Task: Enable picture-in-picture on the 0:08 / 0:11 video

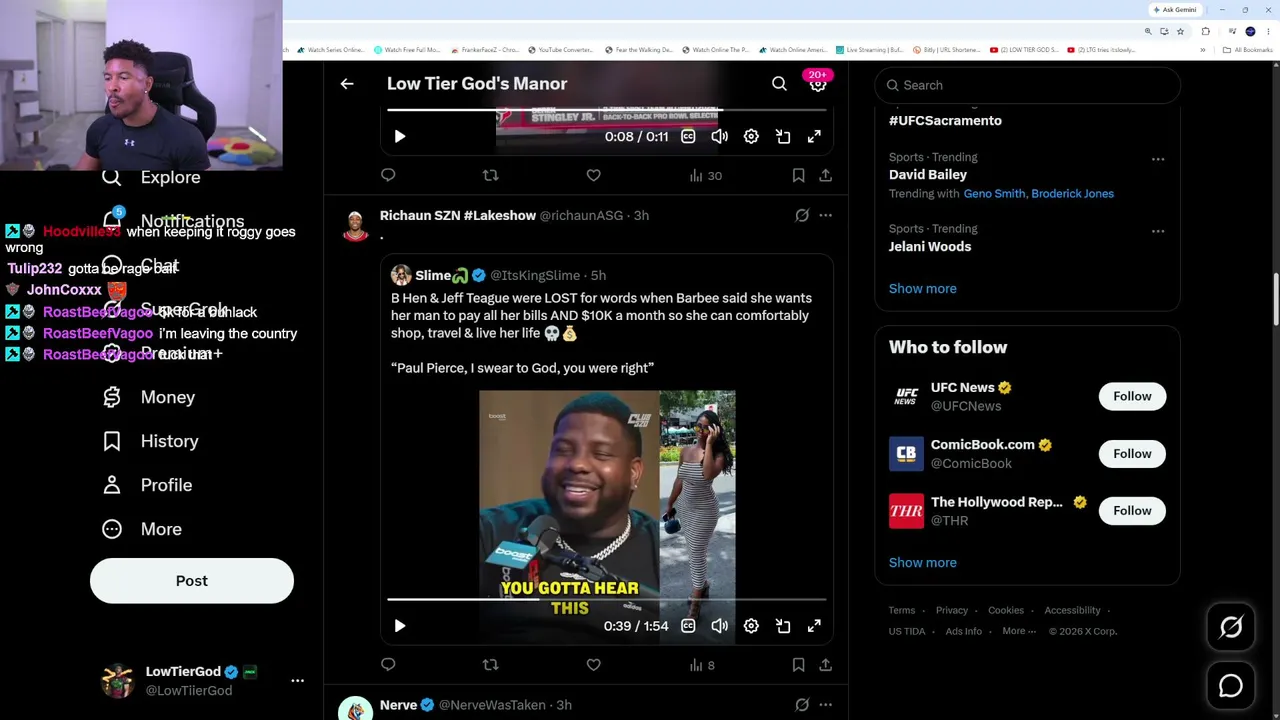Action: point(783,136)
